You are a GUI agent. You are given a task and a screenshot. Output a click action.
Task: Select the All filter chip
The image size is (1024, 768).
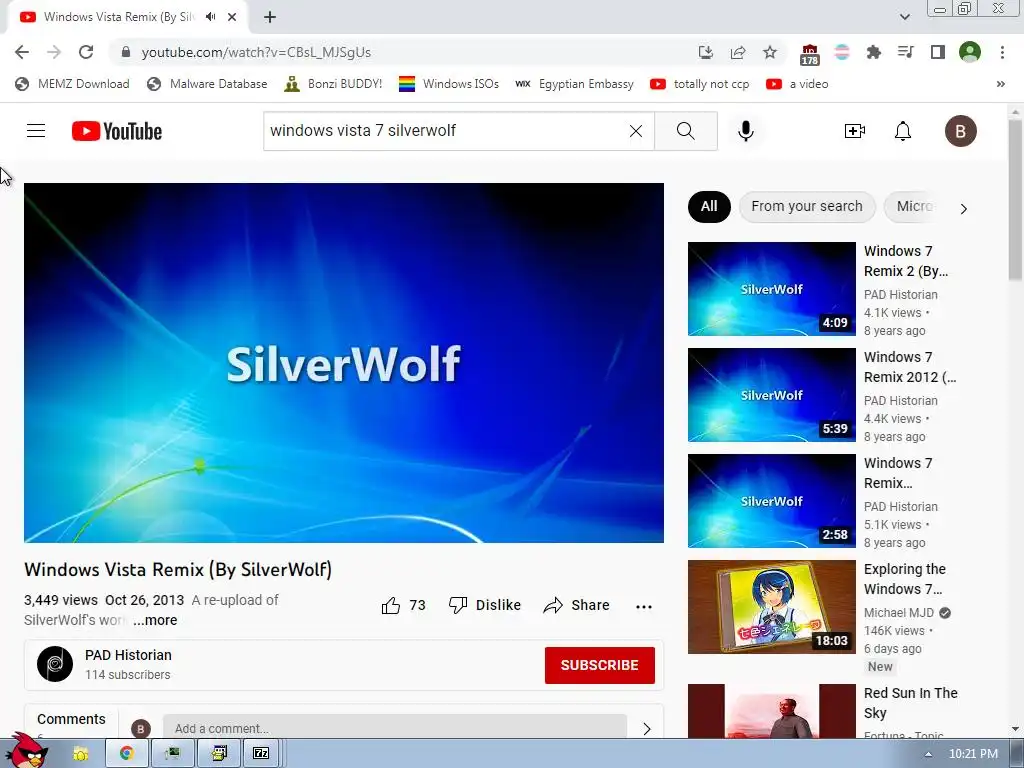[709, 206]
